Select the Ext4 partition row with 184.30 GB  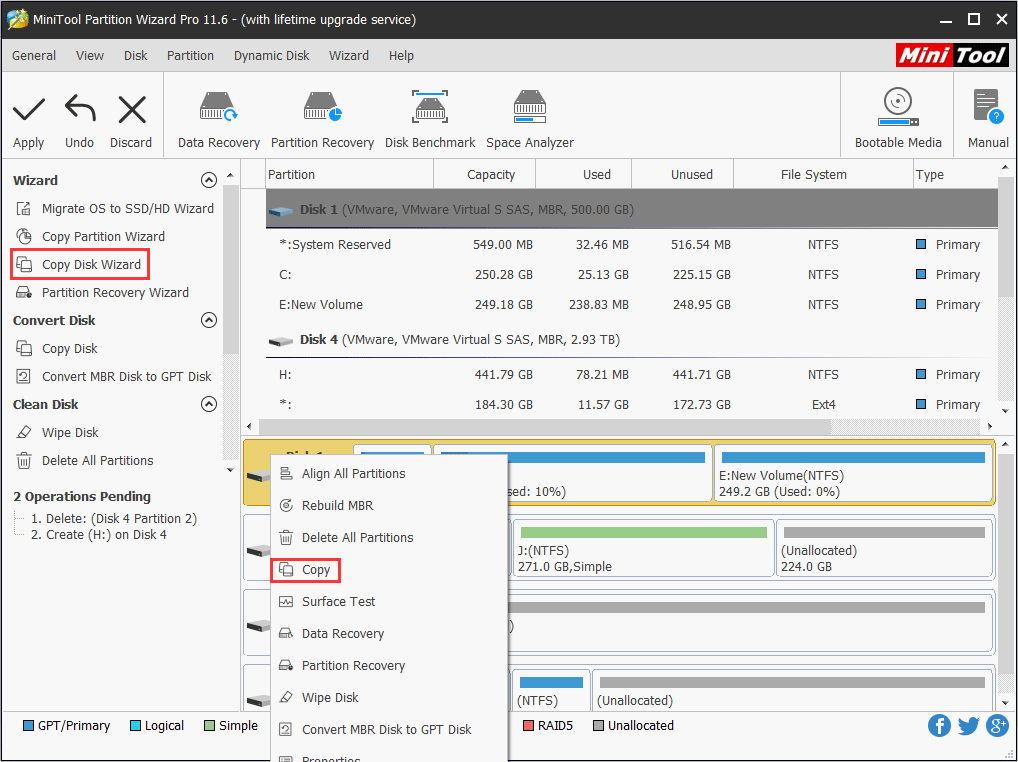click(x=632, y=404)
